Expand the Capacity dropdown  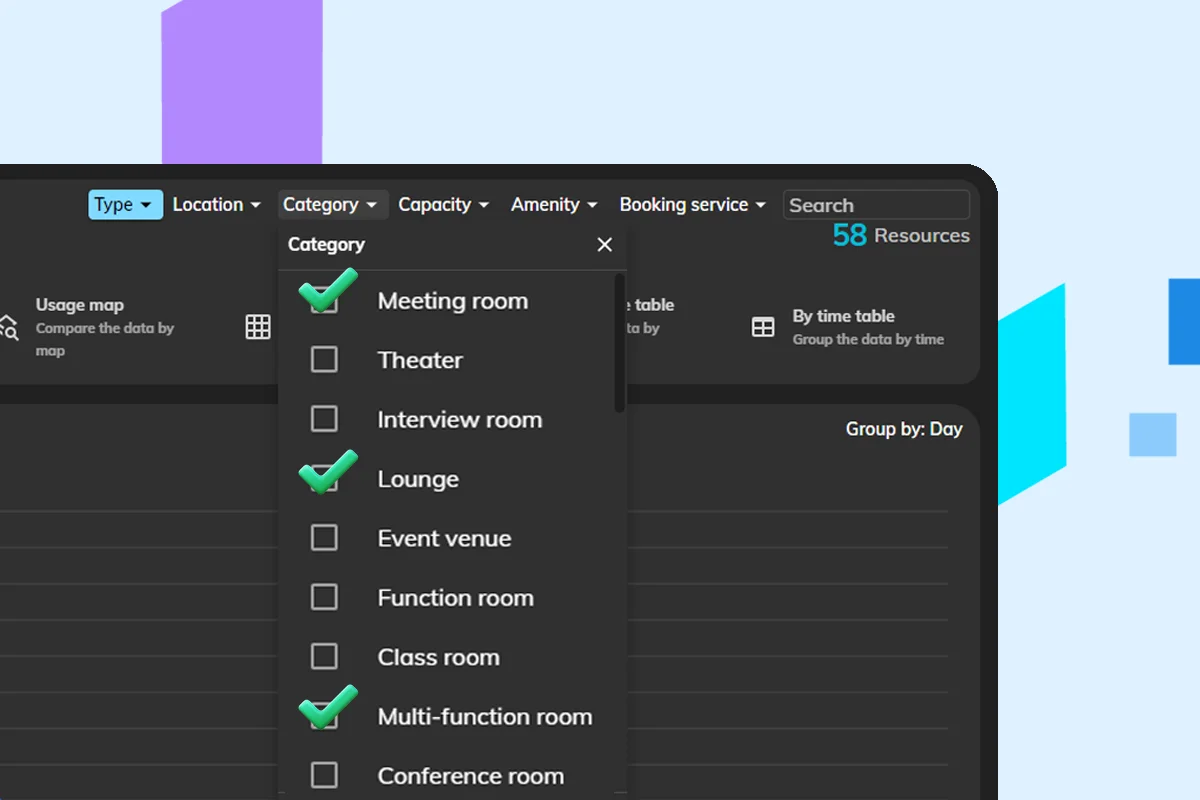pyautogui.click(x=443, y=204)
